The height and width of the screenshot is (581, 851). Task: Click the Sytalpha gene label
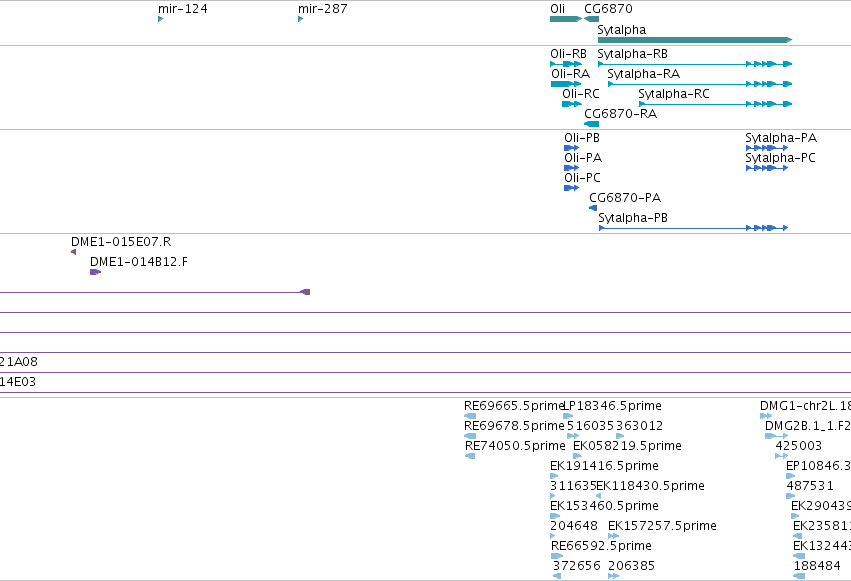pyautogui.click(x=622, y=30)
